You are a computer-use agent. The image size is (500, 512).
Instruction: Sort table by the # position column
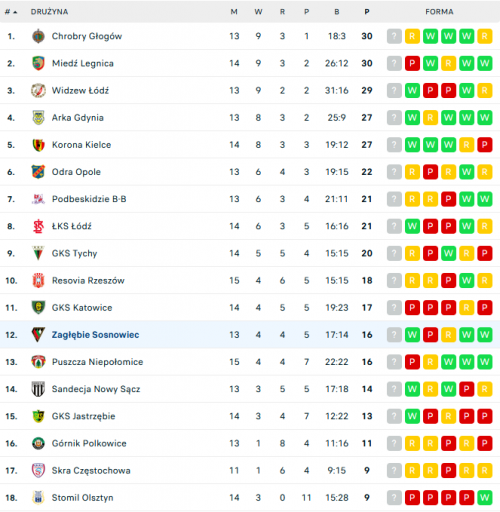[x=11, y=12]
